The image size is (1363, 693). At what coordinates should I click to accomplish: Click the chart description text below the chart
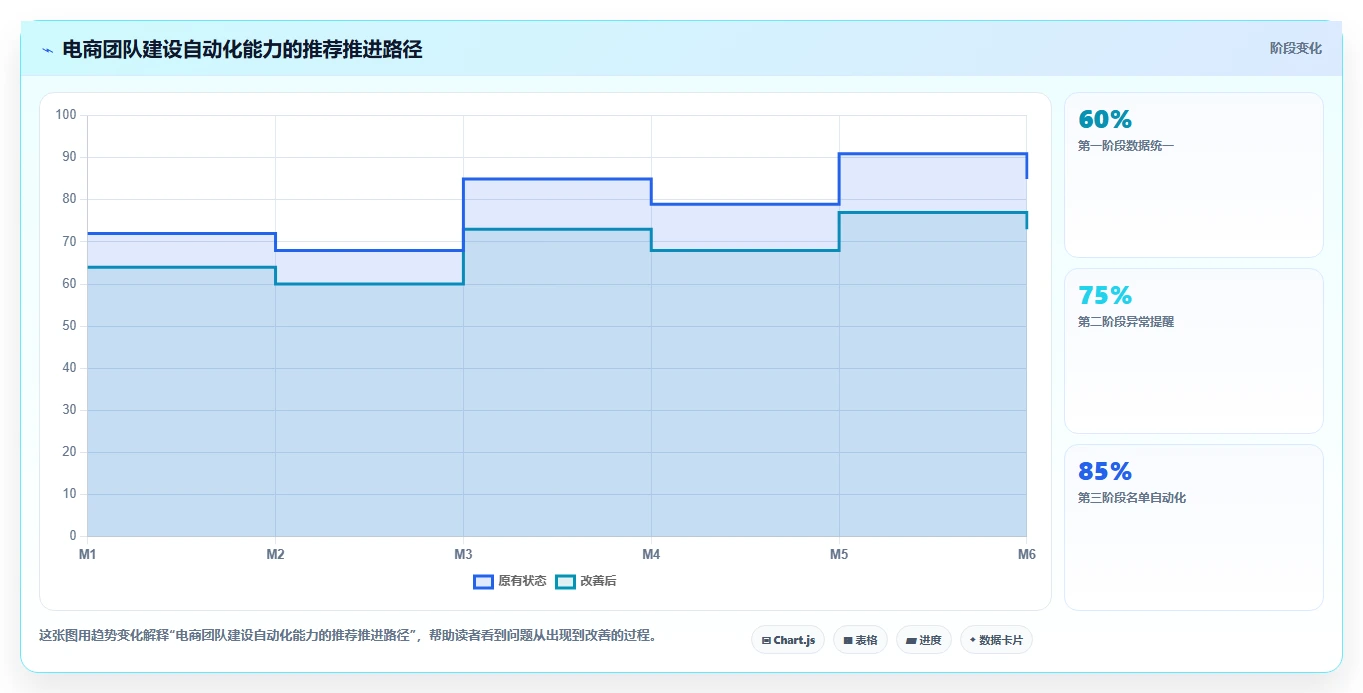tap(348, 635)
